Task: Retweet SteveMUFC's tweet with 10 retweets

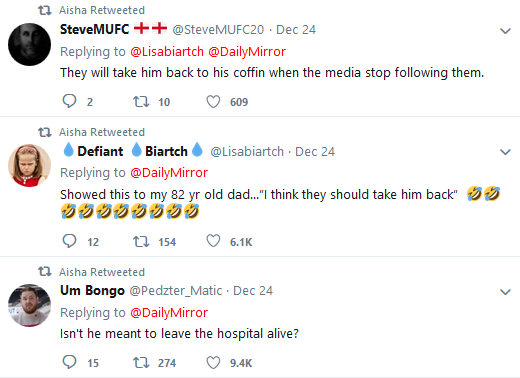Action: click(x=141, y=101)
